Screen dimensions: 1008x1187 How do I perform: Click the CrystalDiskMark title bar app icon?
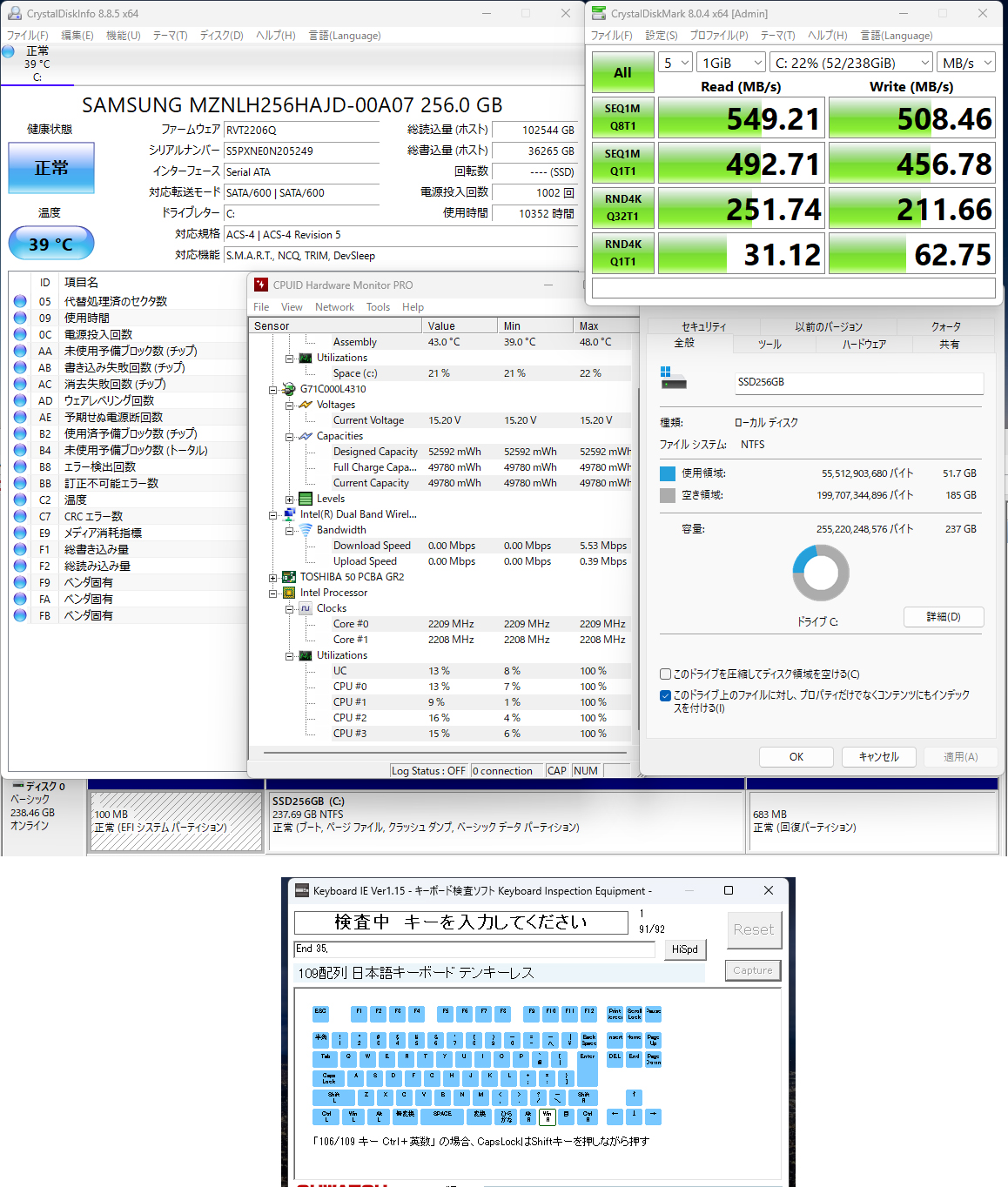[x=599, y=13]
